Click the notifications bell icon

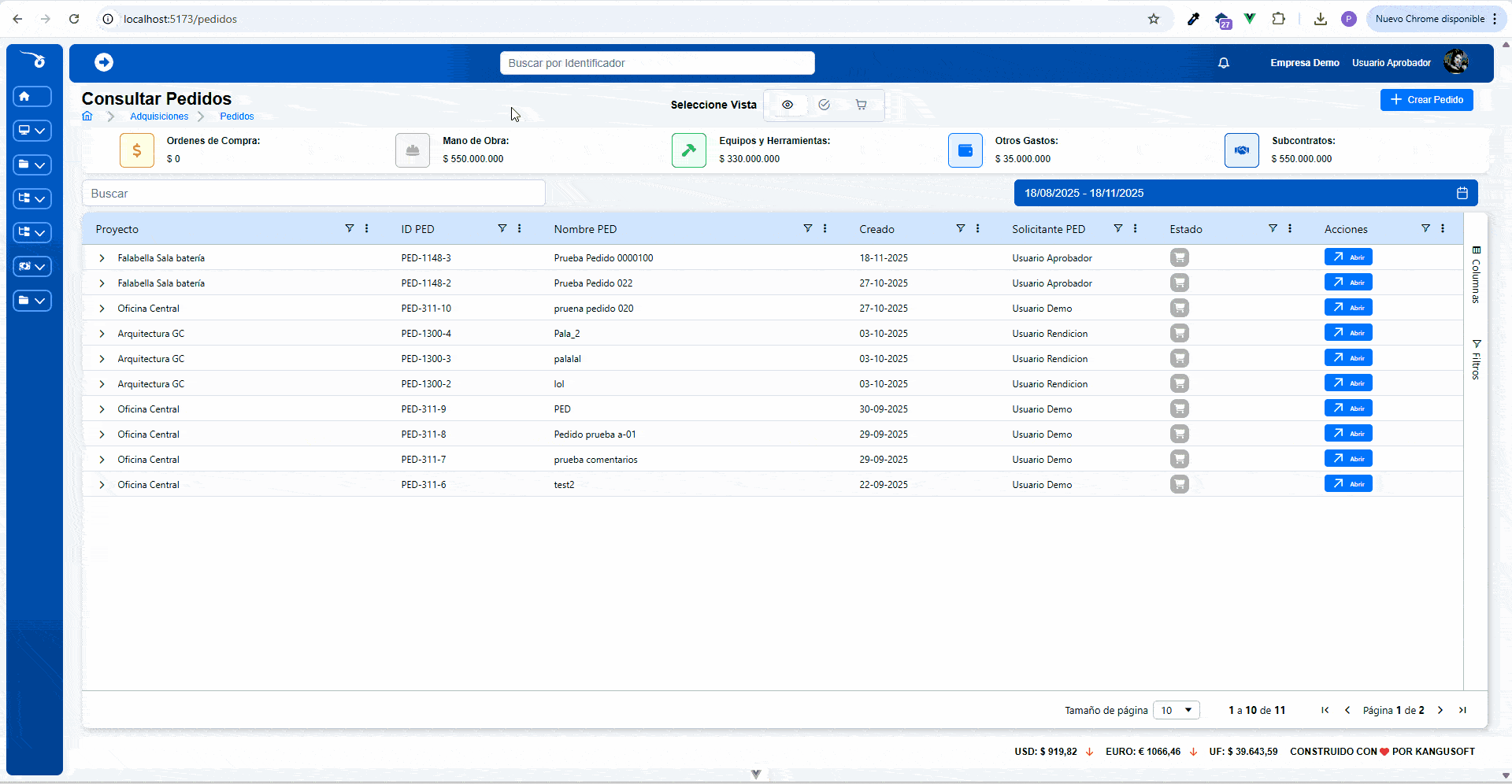(1223, 63)
